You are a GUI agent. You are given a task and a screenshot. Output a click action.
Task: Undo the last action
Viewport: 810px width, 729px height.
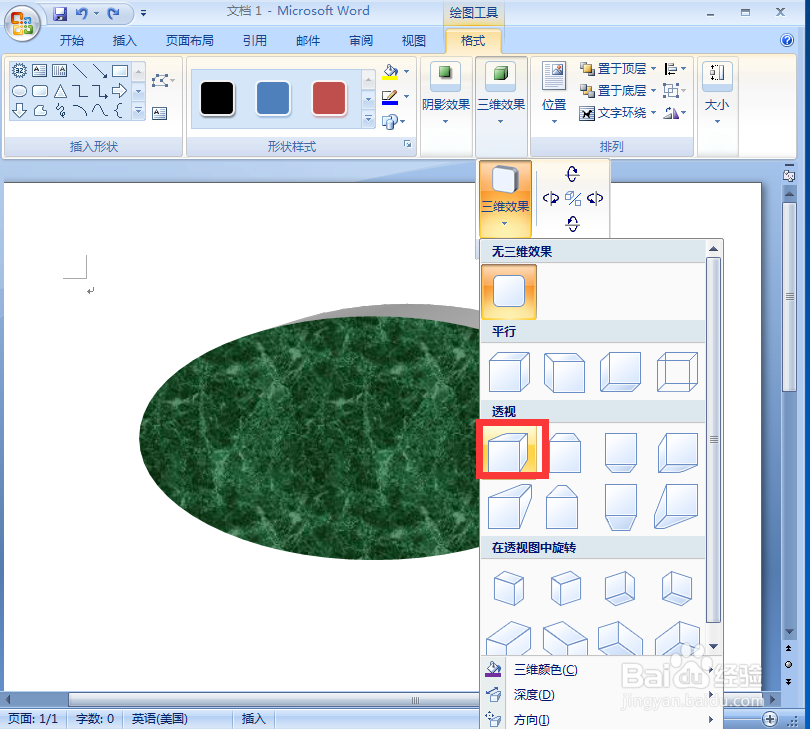tap(81, 13)
